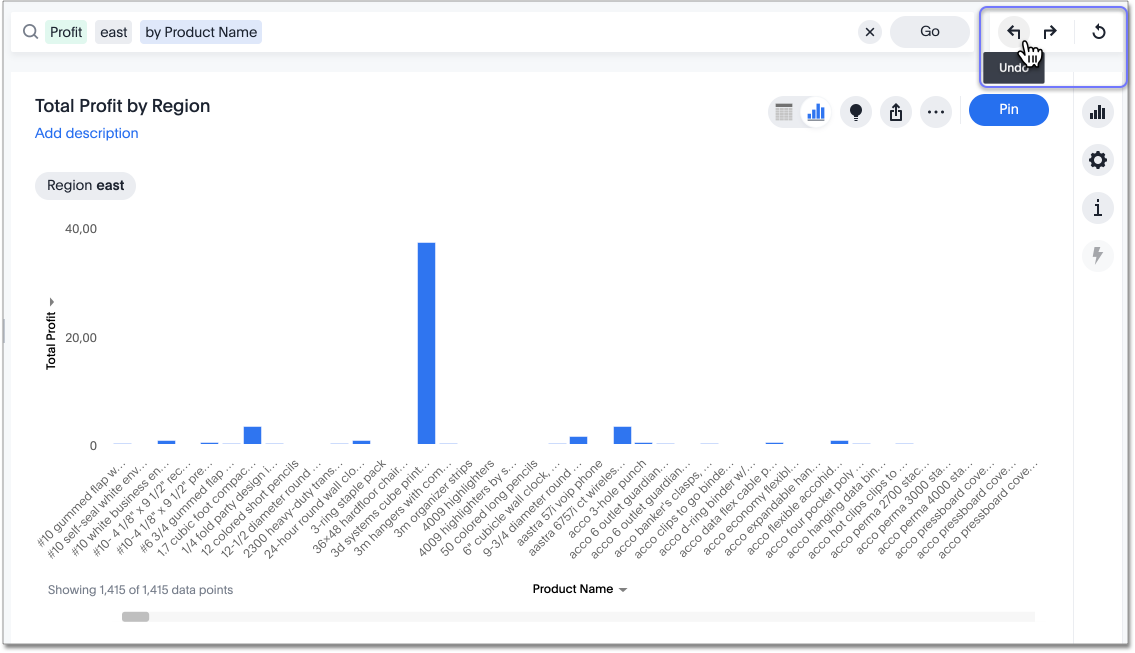This screenshot has width=1135, height=653.
Task: Select the Region east filter chip
Action: [x=86, y=186]
